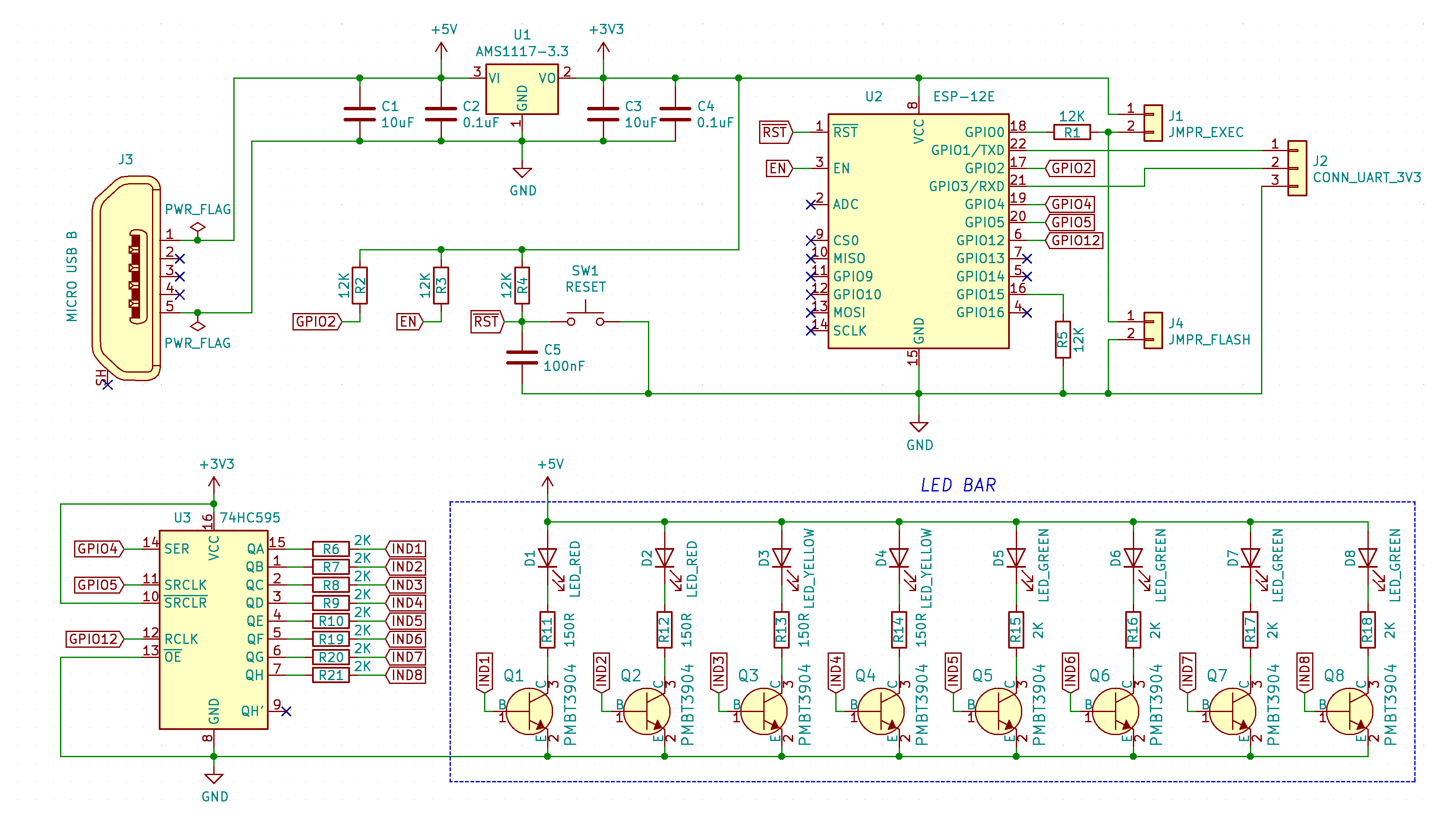The width and height of the screenshot is (1456, 833).
Task: Select capacitor C4 0.1uF symbol
Action: 675,114
